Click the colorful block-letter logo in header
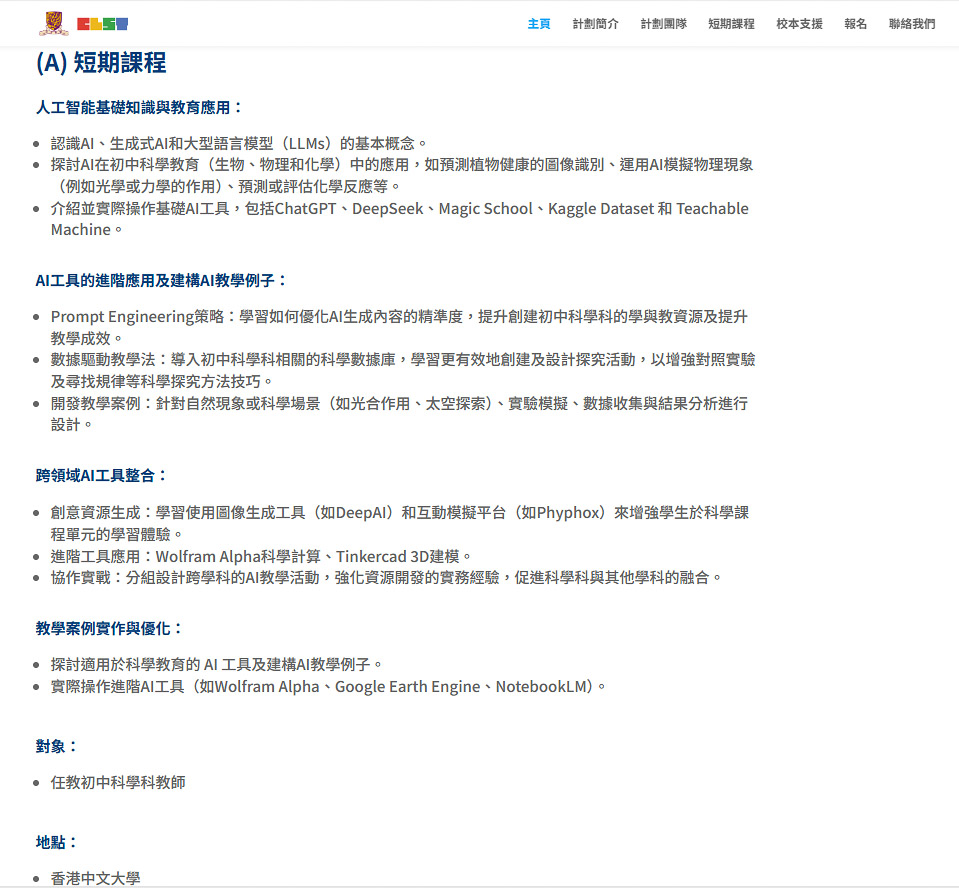Image resolution: width=959 pixels, height=888 pixels. [102, 24]
